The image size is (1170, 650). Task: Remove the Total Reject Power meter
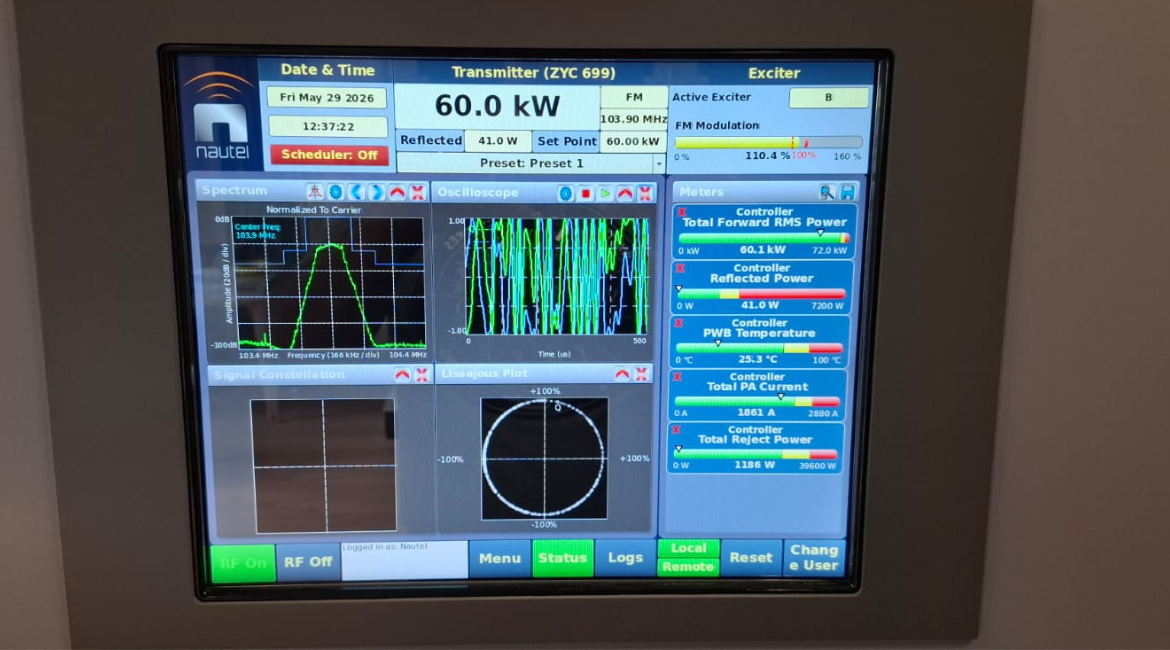676,430
